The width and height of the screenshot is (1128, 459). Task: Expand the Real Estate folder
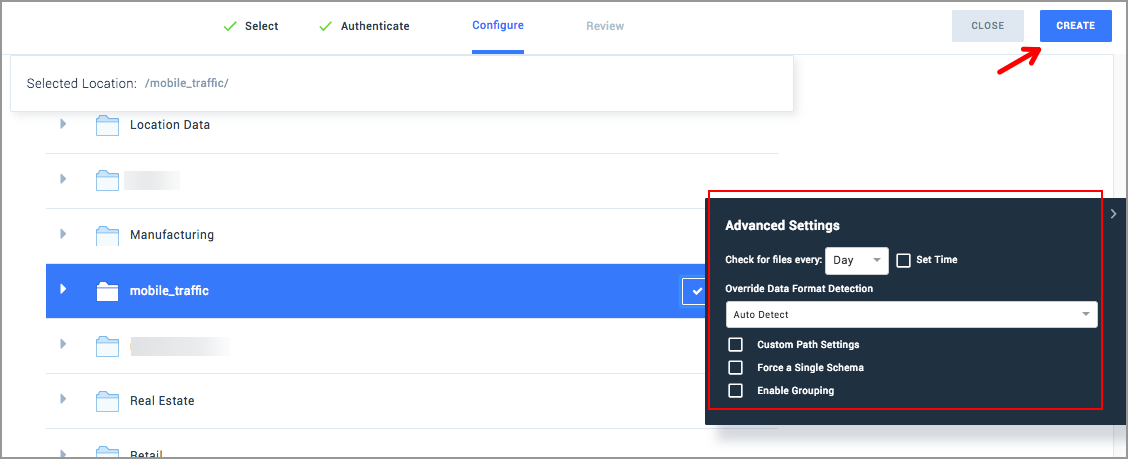[63, 399]
